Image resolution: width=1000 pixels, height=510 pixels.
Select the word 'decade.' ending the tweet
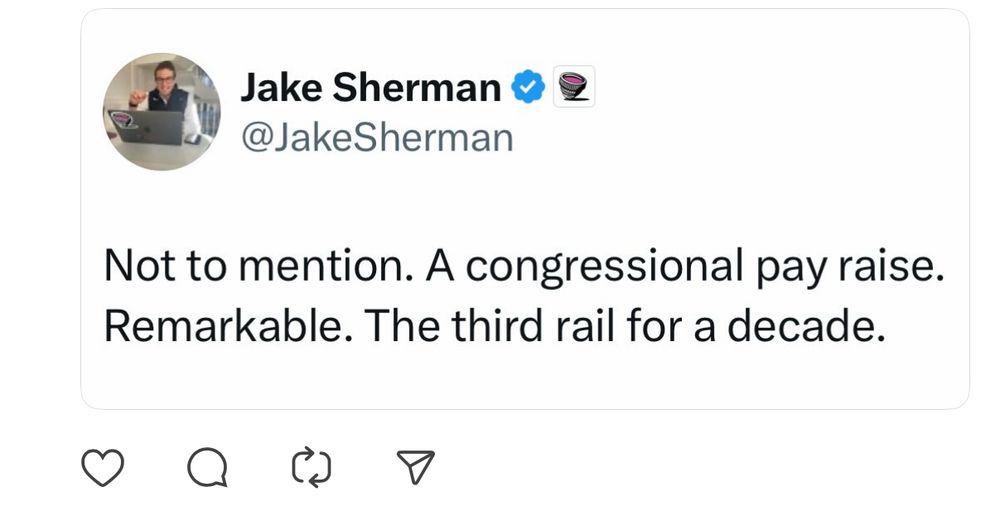click(806, 326)
